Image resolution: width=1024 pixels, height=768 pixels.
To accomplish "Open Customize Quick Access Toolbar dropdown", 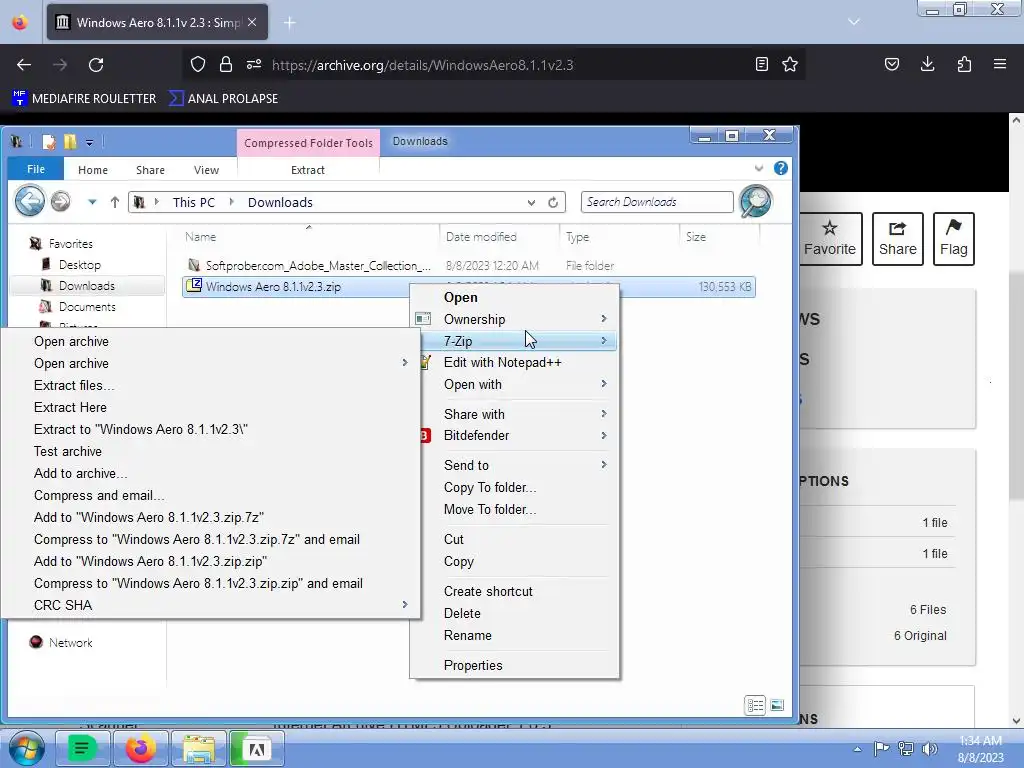I will pyautogui.click(x=89, y=142).
